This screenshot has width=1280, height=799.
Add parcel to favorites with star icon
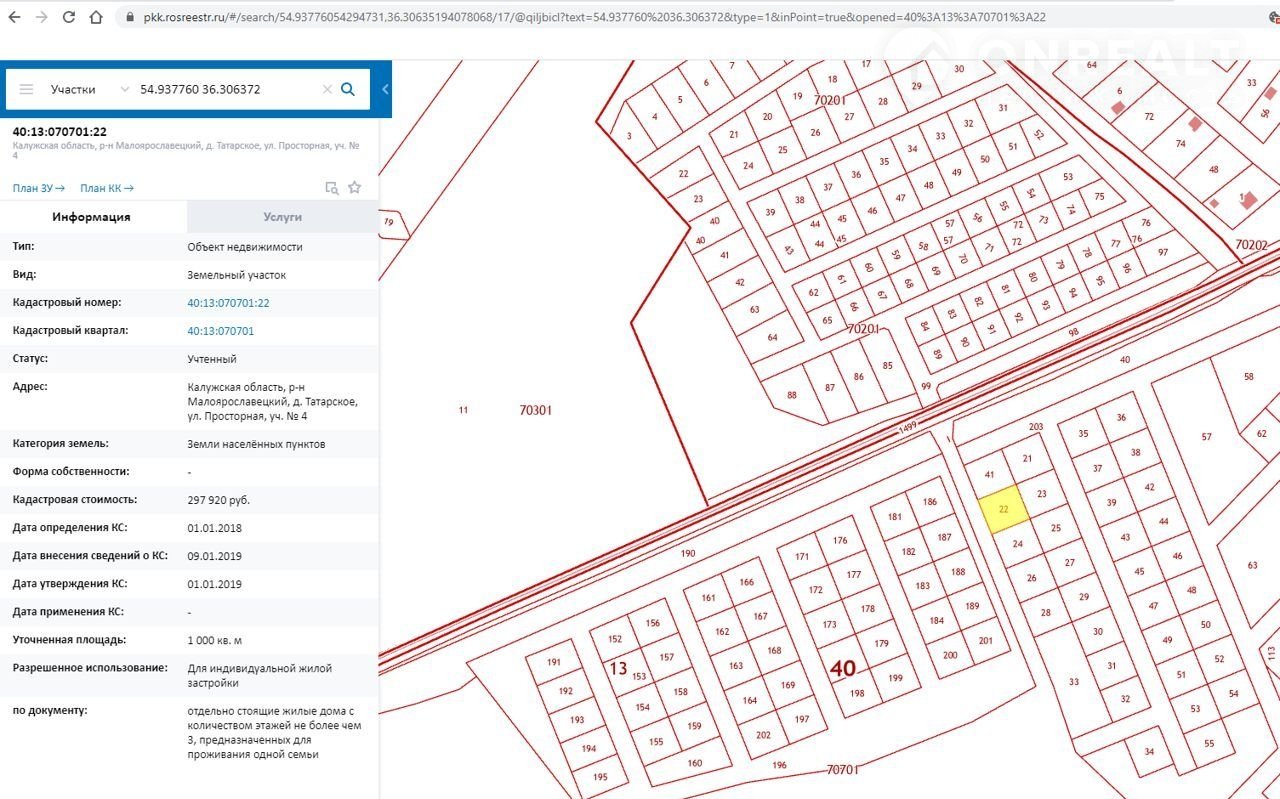(354, 188)
